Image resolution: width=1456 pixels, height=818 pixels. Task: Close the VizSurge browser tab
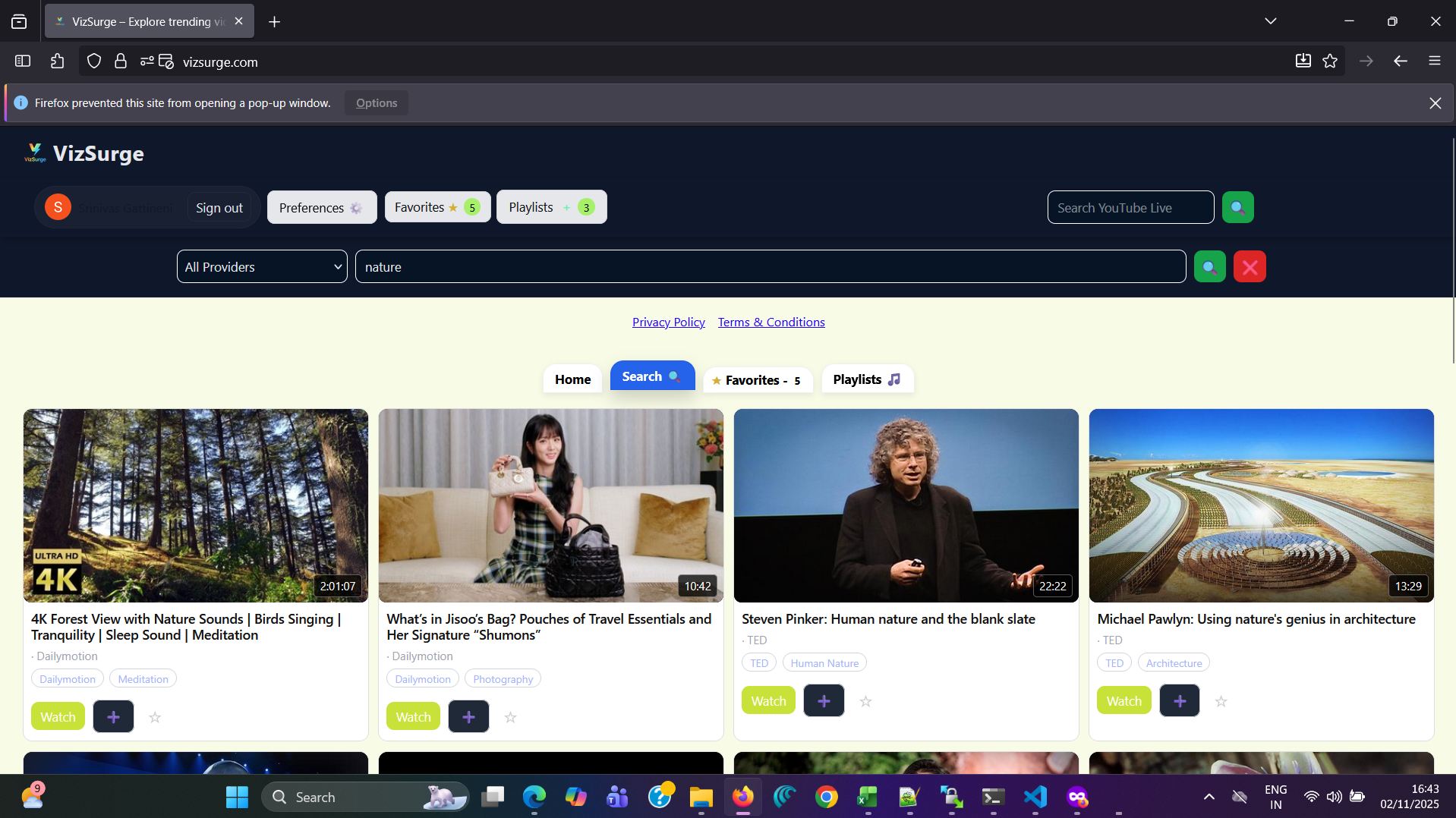click(238, 21)
